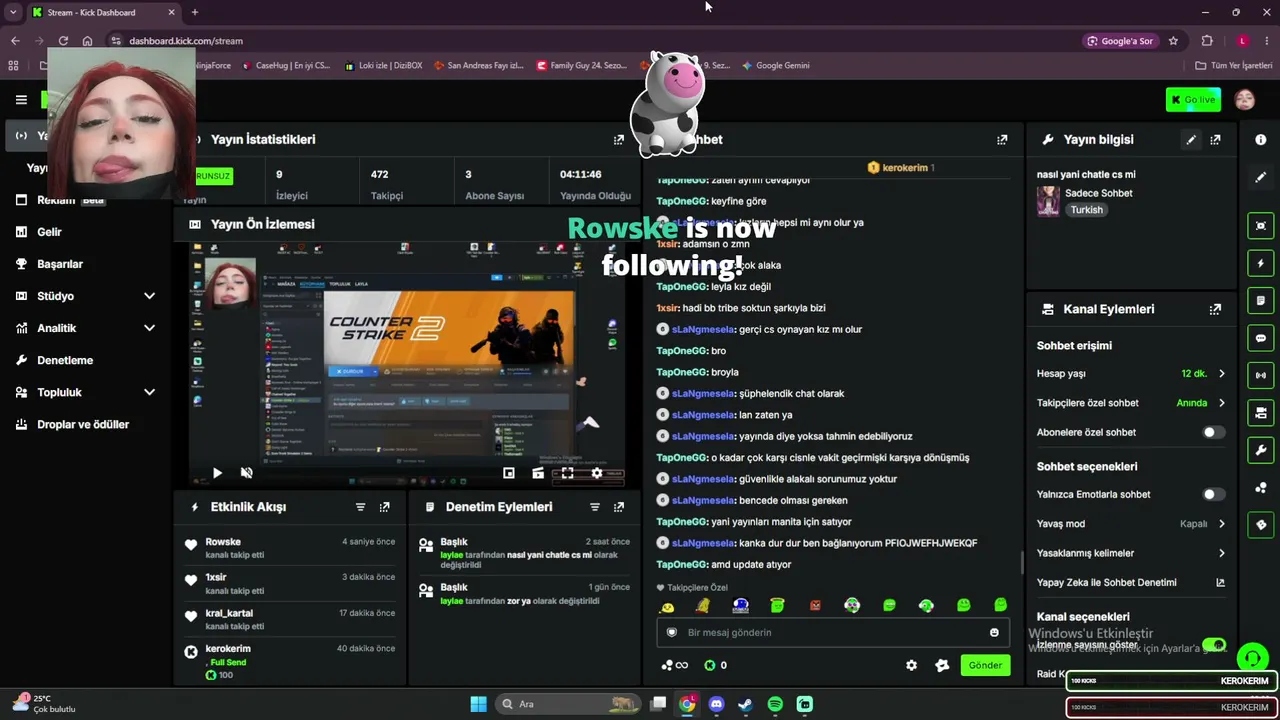Toggle channel actions widget in right toolbar

pos(1260,412)
